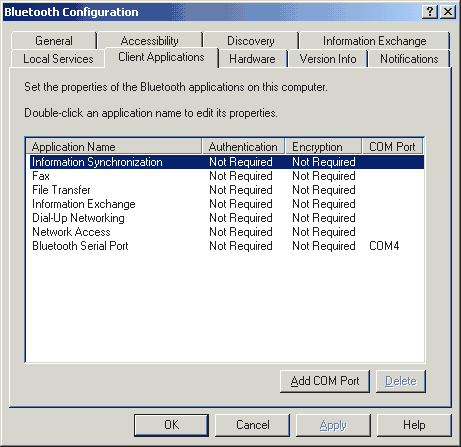Switch to the General tab
Viewport: 461px width, 447px height.
pyautogui.click(x=54, y=41)
